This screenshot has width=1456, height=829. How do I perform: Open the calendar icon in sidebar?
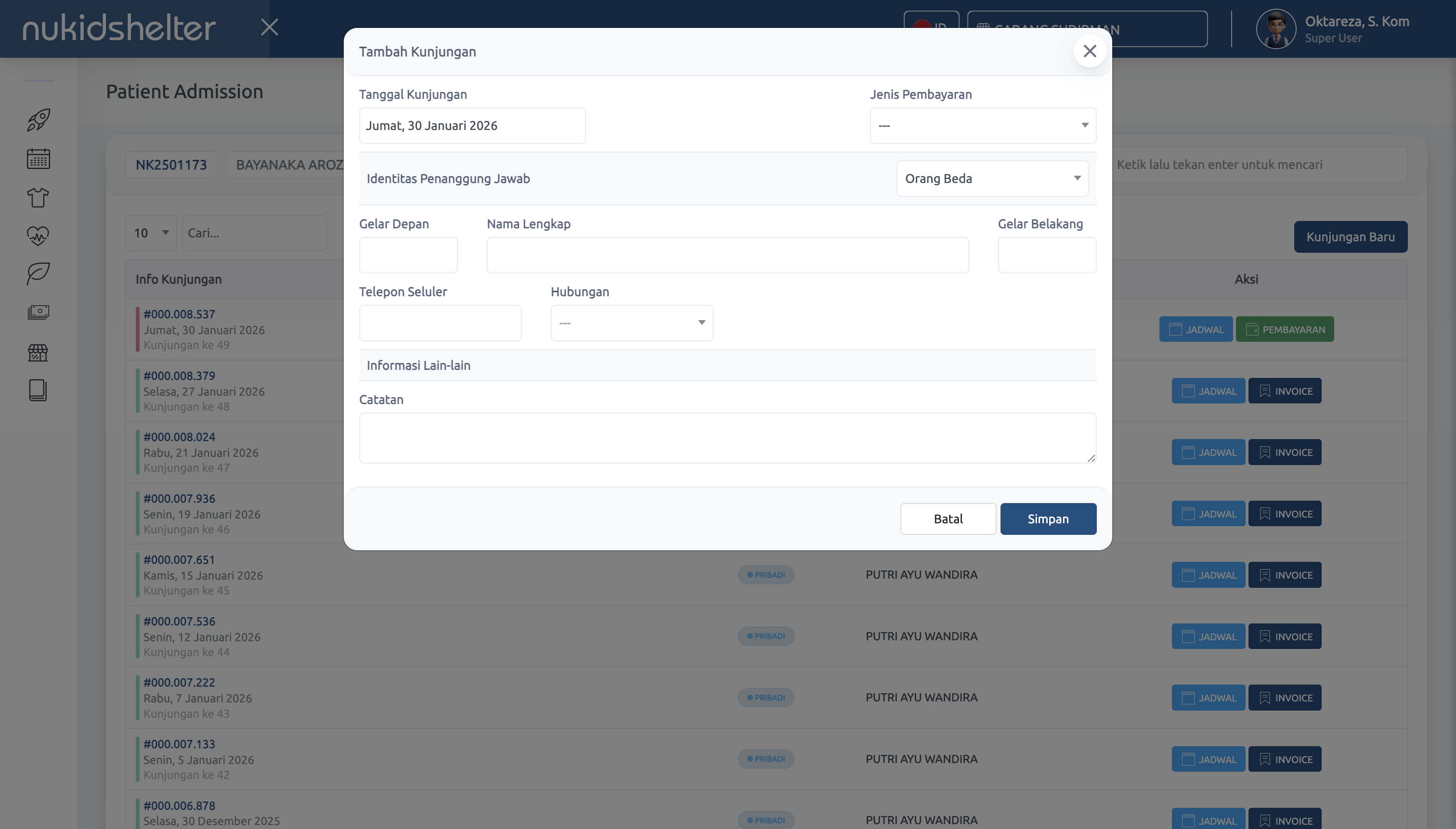[38, 158]
